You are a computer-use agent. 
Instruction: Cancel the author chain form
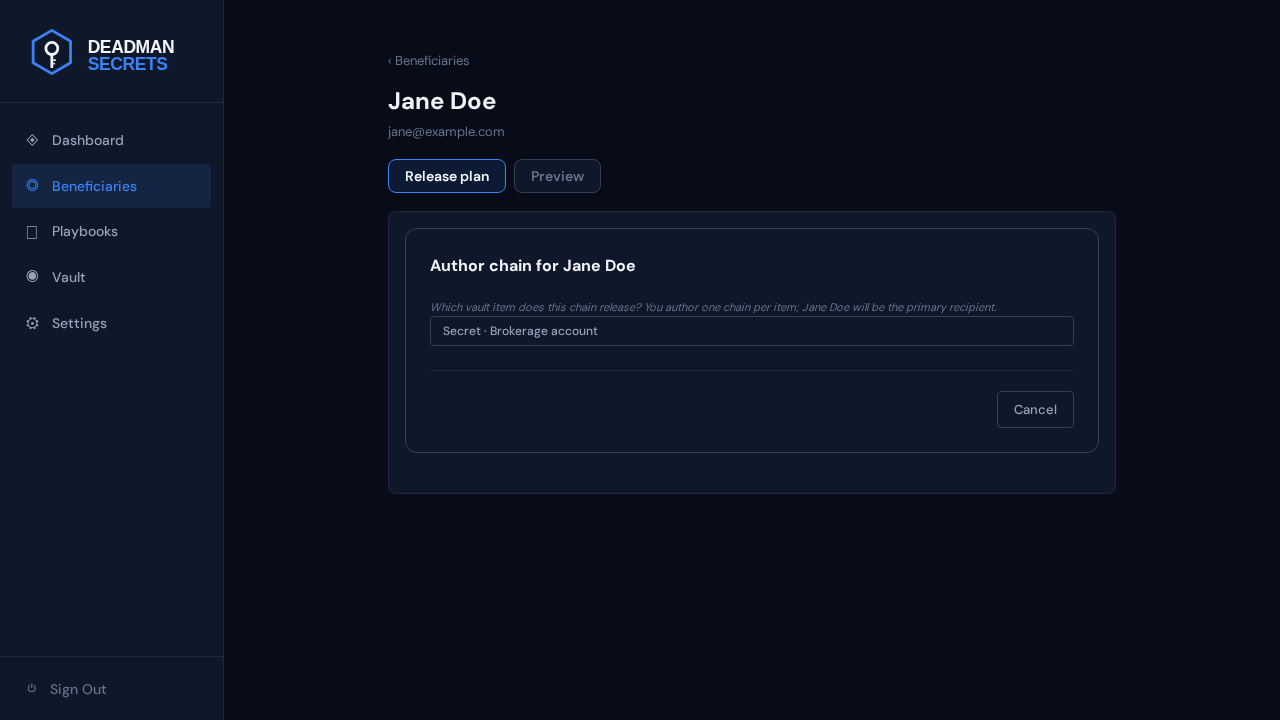[1035, 409]
